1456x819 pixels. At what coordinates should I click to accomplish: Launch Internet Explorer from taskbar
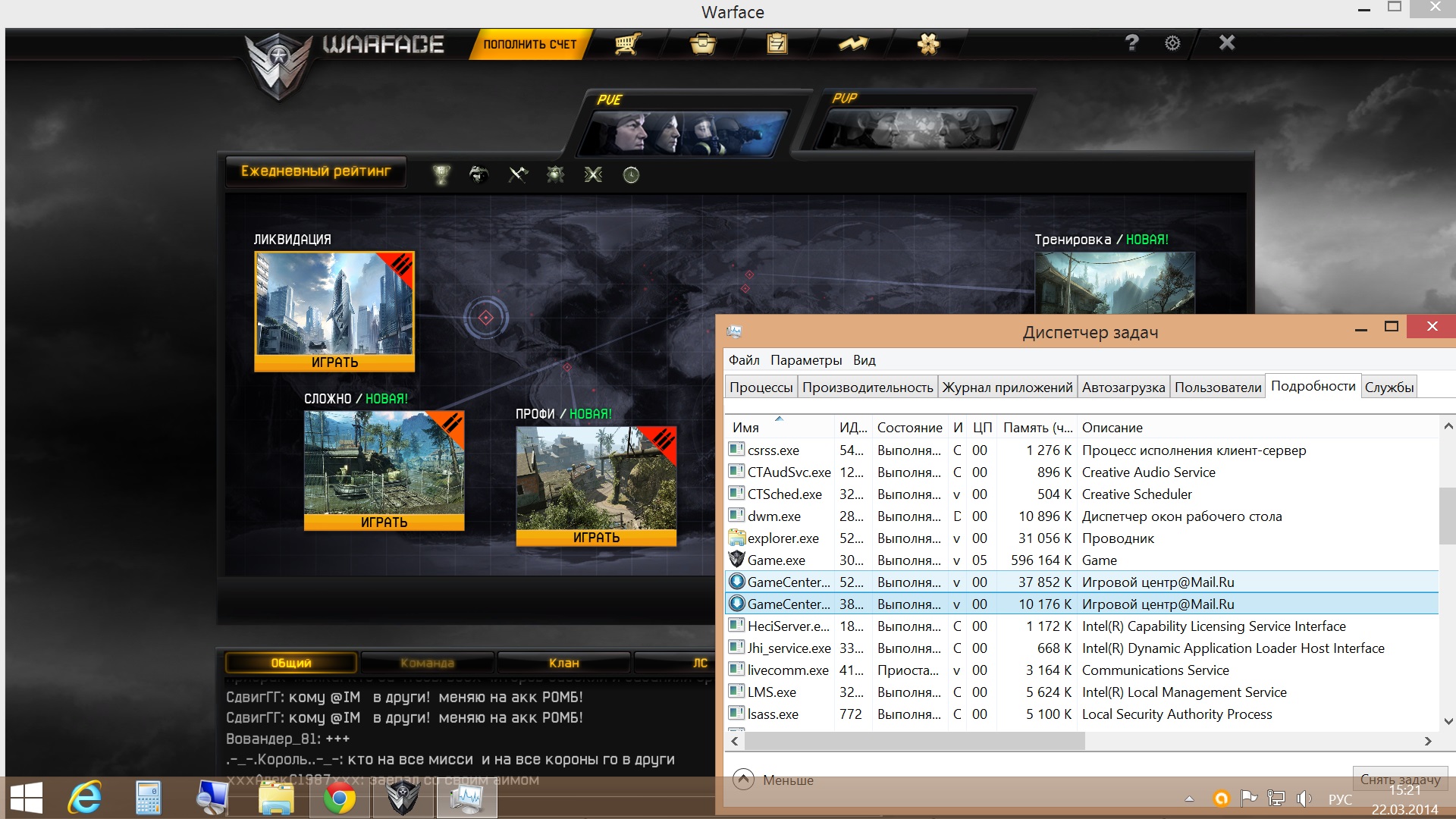pos(85,798)
